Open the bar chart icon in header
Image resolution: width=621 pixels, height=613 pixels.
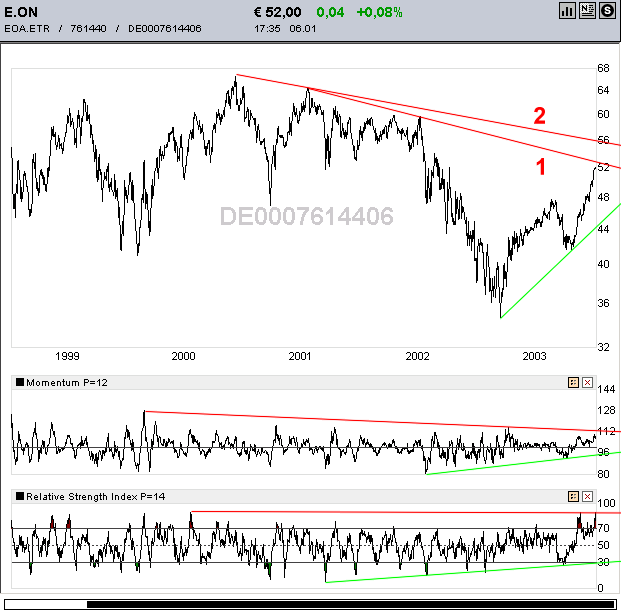[567, 11]
